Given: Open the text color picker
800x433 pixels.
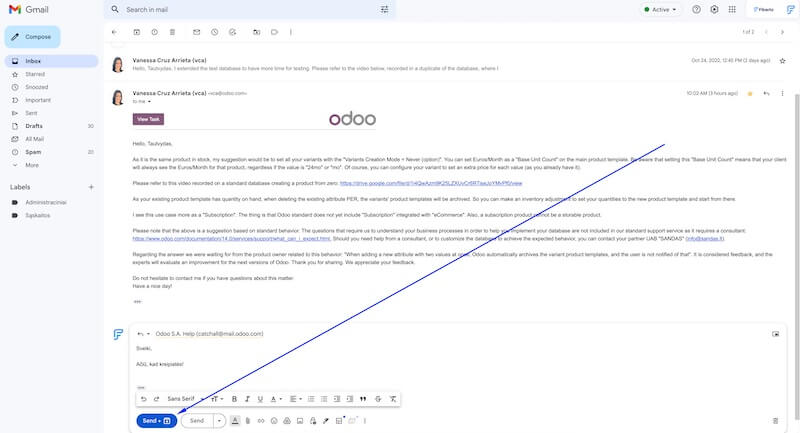Looking at the screenshot, I should [274, 399].
